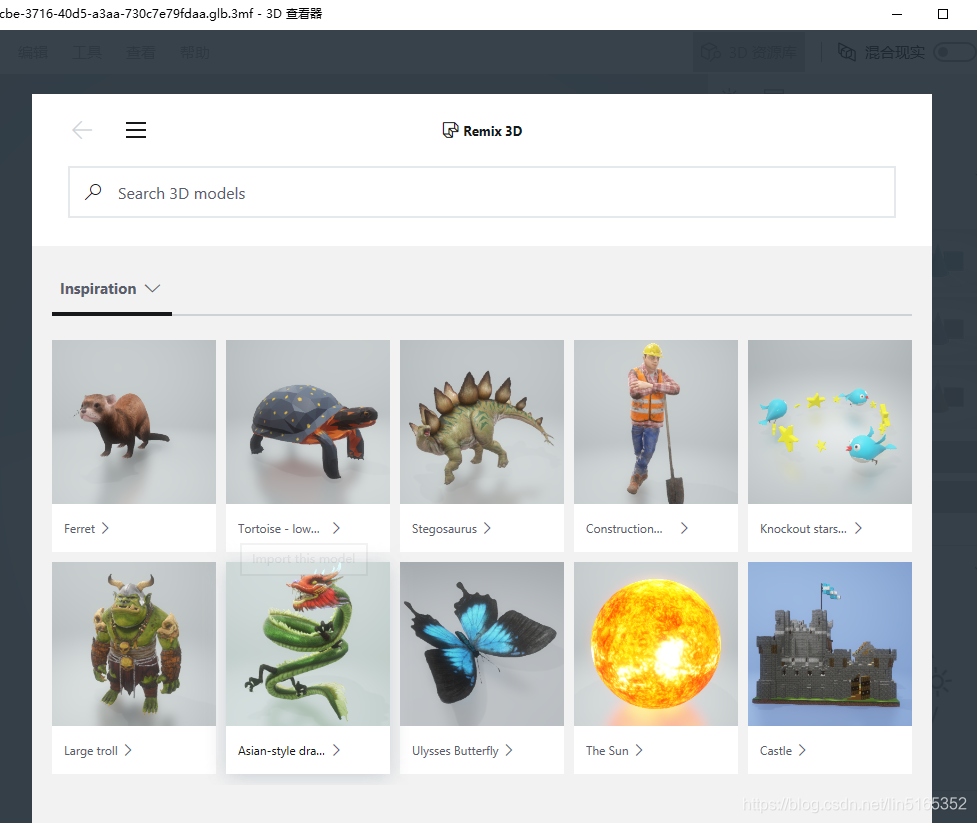Open the Castle model thumbnail
Image resolution: width=977 pixels, height=823 pixels.
tap(829, 644)
